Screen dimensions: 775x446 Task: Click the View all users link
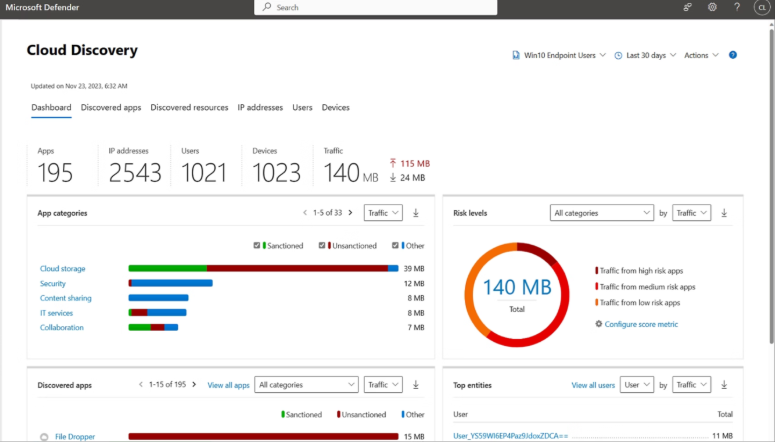click(593, 385)
